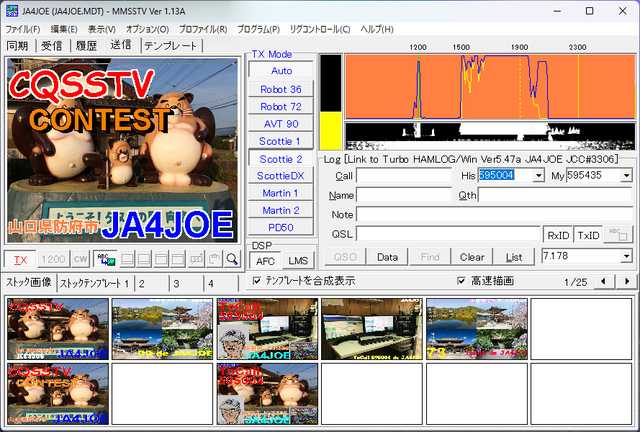The height and width of the screenshot is (432, 640).
Task: Toggle the CW ID button
Action: pyautogui.click(x=80, y=259)
